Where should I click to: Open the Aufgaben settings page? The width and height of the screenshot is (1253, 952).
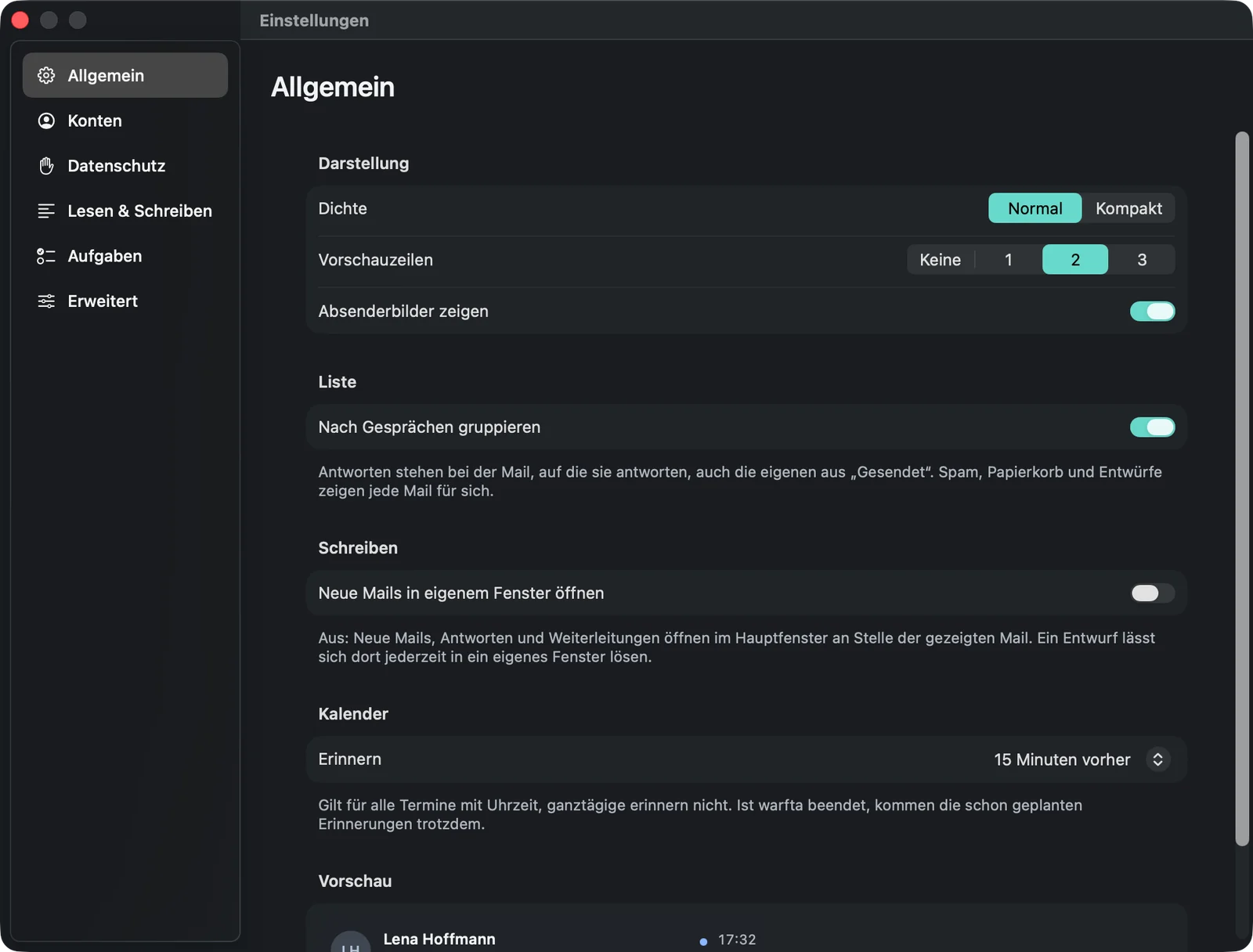click(x=125, y=256)
